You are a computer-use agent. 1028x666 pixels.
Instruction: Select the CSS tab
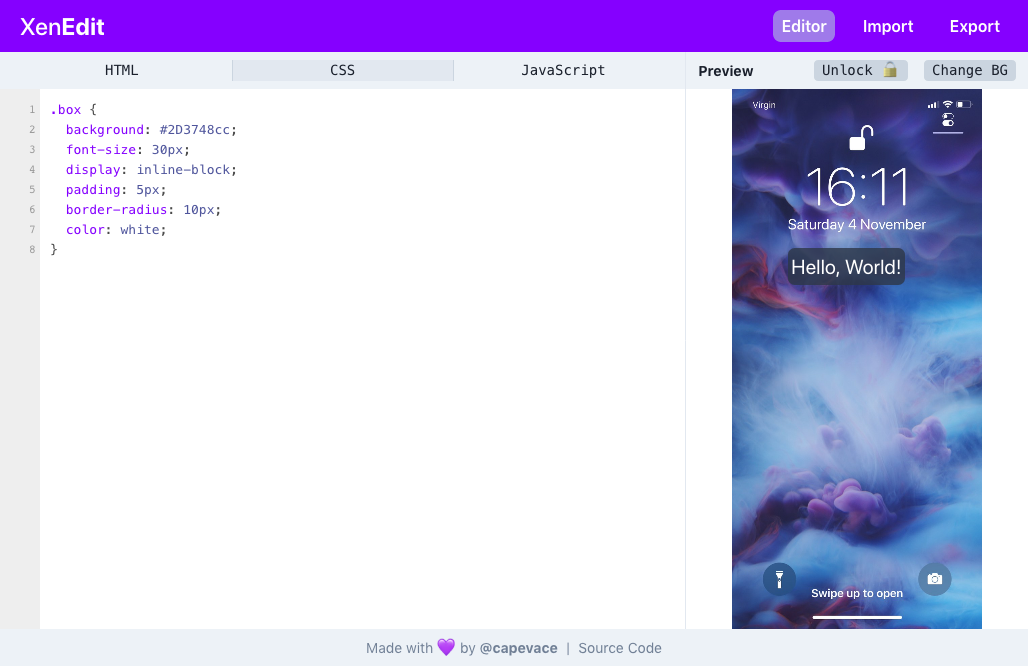(x=342, y=70)
